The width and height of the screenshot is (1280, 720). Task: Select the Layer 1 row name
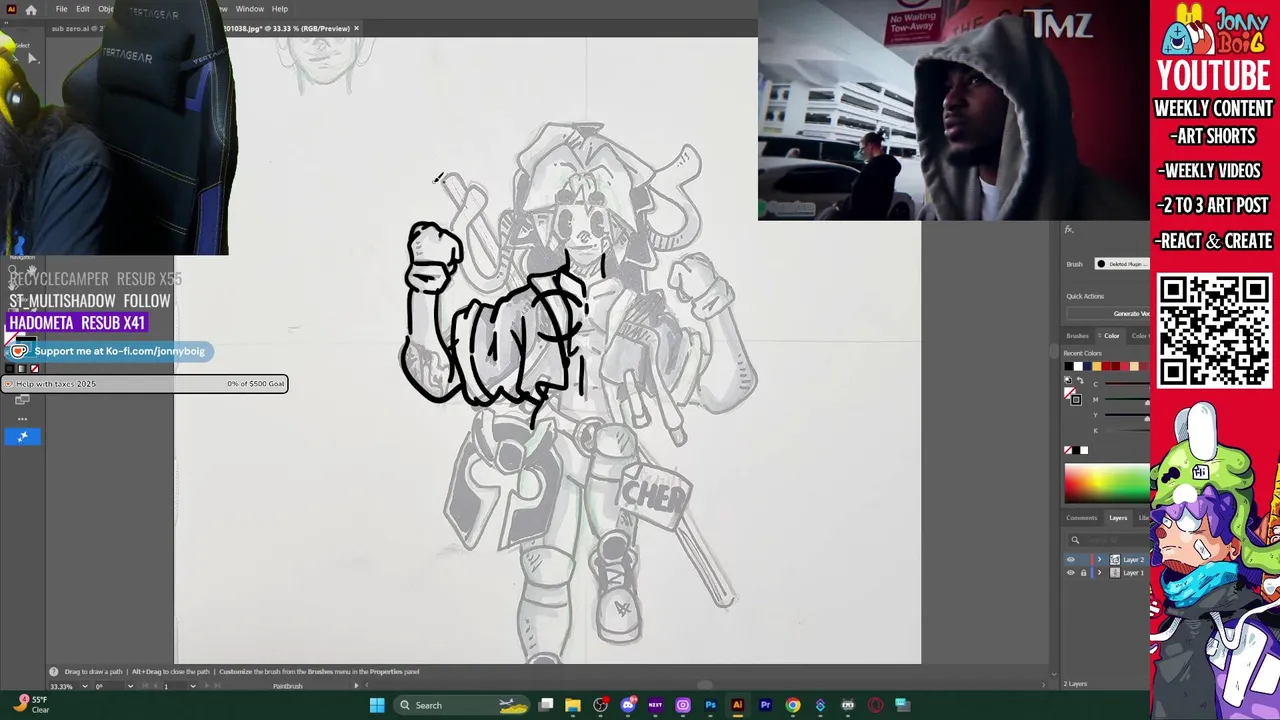click(1133, 573)
